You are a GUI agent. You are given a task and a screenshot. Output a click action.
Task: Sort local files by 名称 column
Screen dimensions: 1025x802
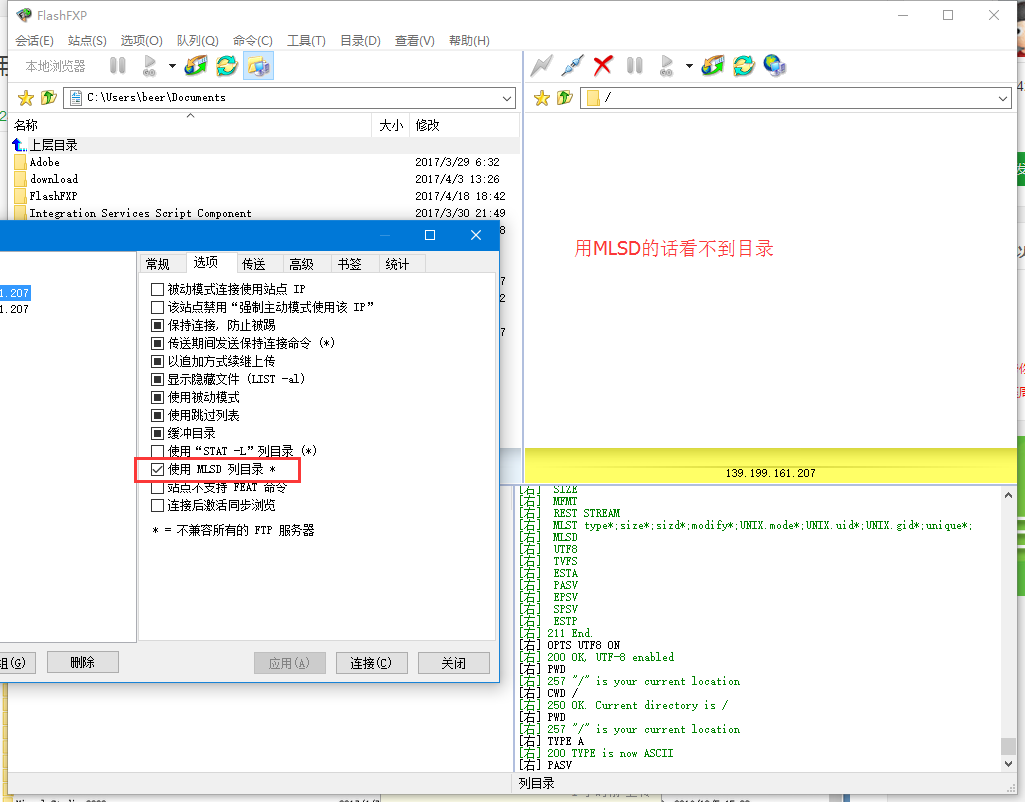point(191,125)
